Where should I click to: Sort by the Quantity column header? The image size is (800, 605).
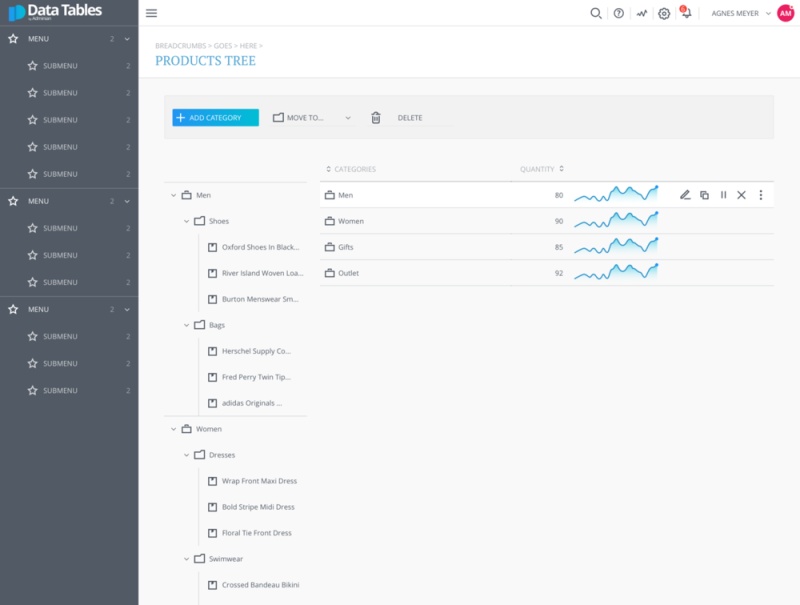pyautogui.click(x=541, y=169)
